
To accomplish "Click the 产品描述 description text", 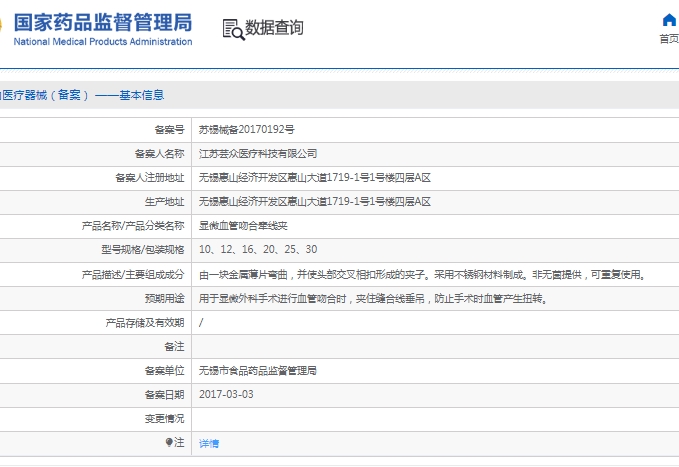I will tap(422, 274).
